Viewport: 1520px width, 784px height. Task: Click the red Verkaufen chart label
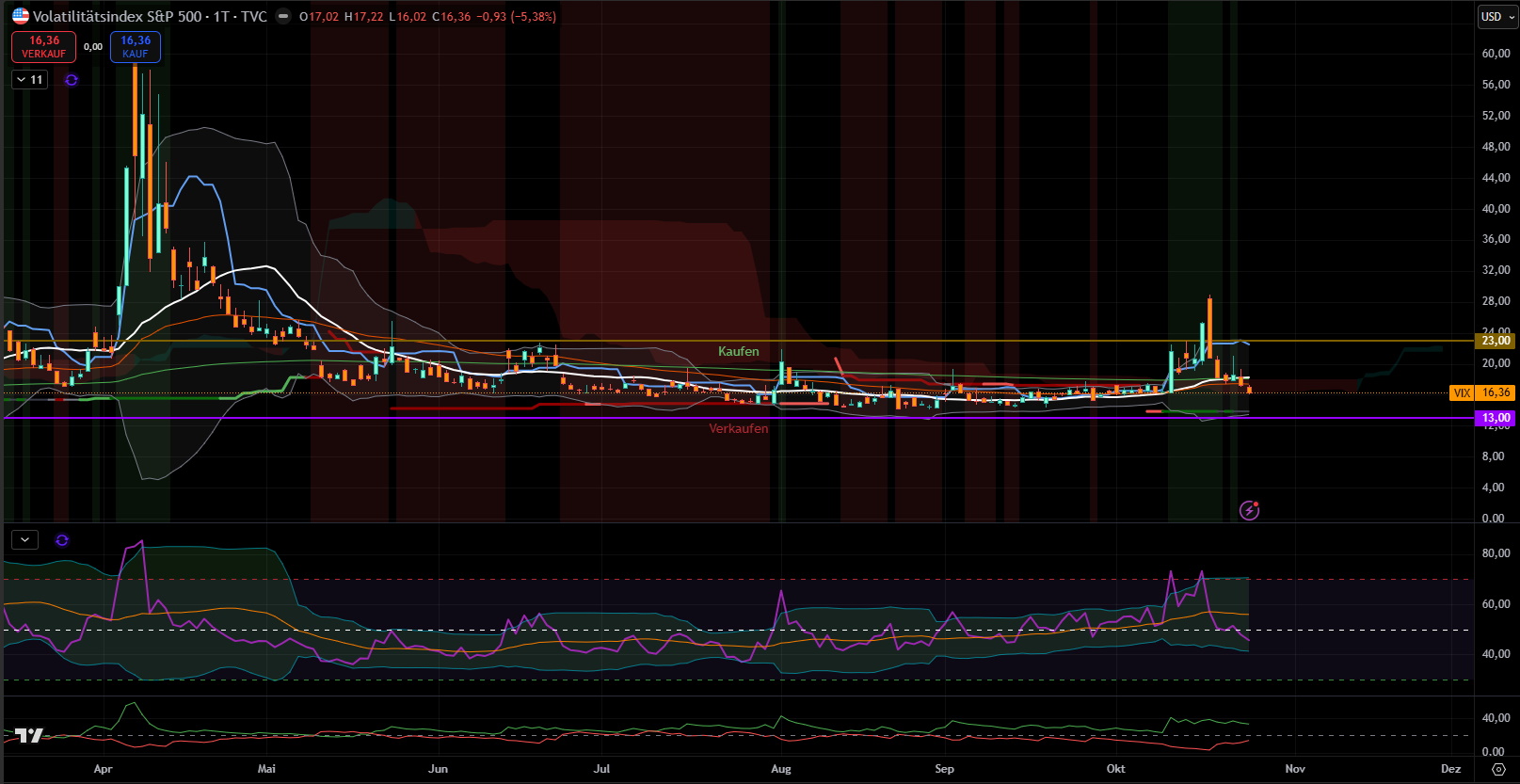tap(738, 428)
